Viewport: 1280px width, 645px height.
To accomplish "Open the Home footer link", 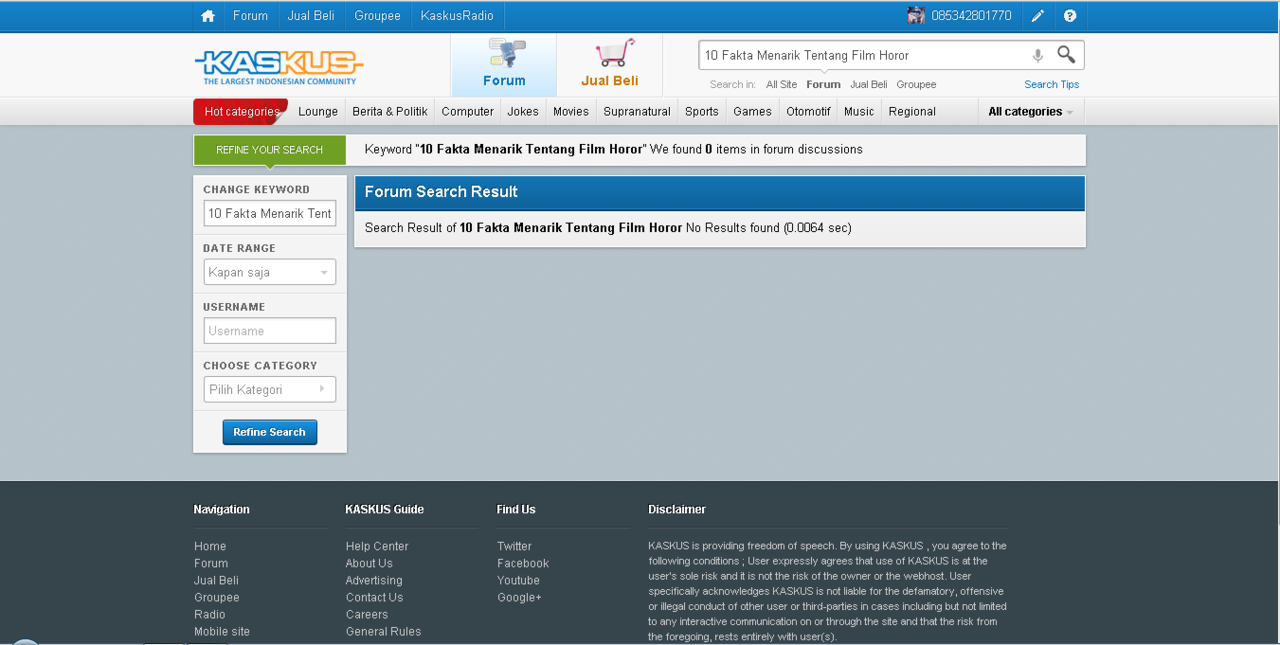I will pos(210,546).
